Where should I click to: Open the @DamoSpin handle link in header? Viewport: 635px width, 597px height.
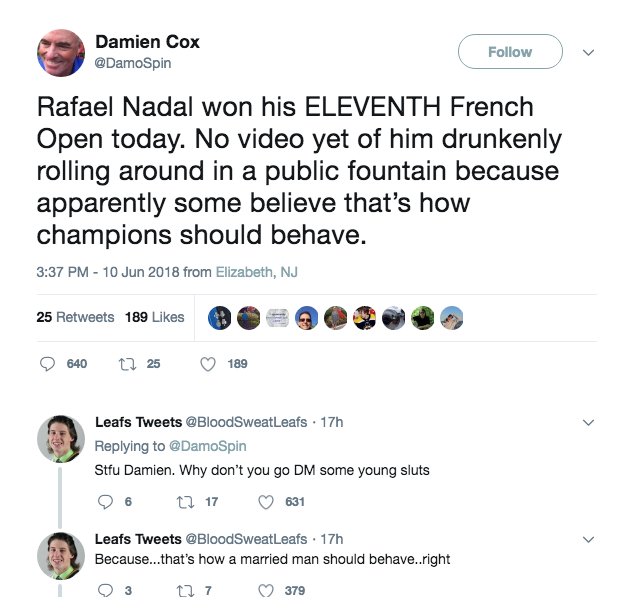(135, 63)
